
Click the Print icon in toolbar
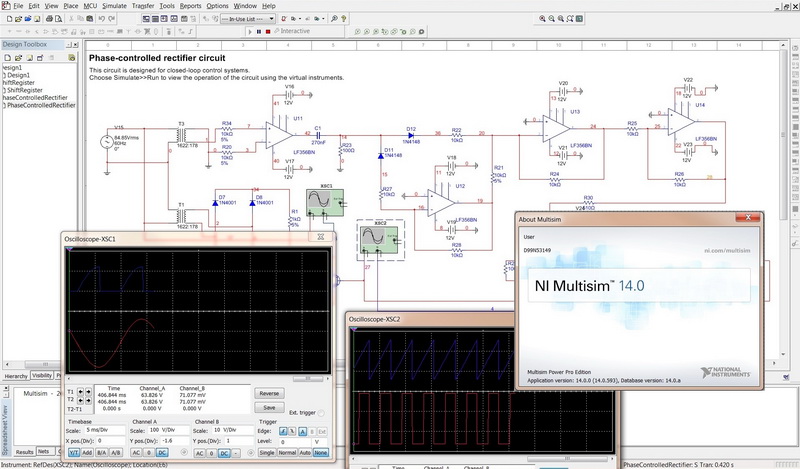[x=49, y=19]
